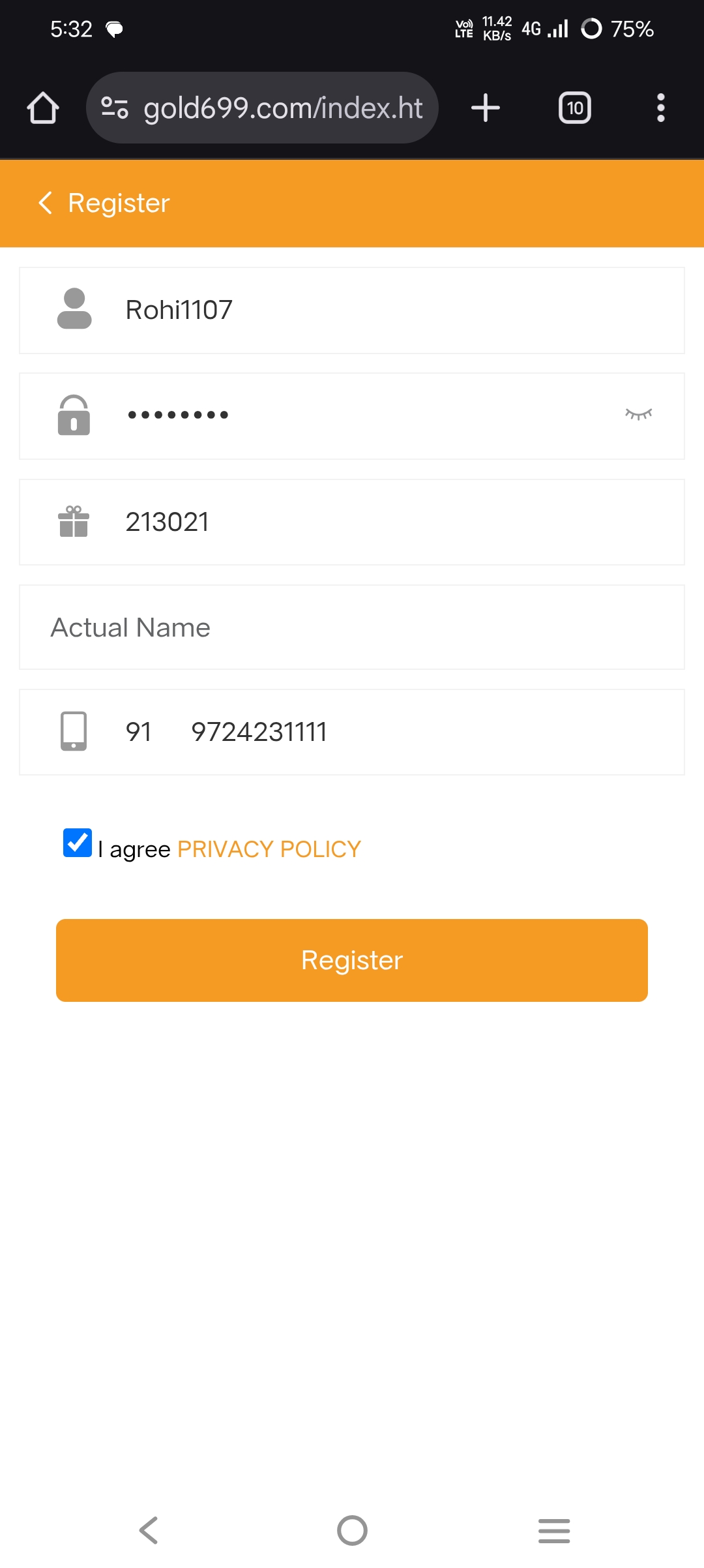Screen dimensions: 704x1568
Task: Tap Android recent apps navigation button
Action: 554,1530
